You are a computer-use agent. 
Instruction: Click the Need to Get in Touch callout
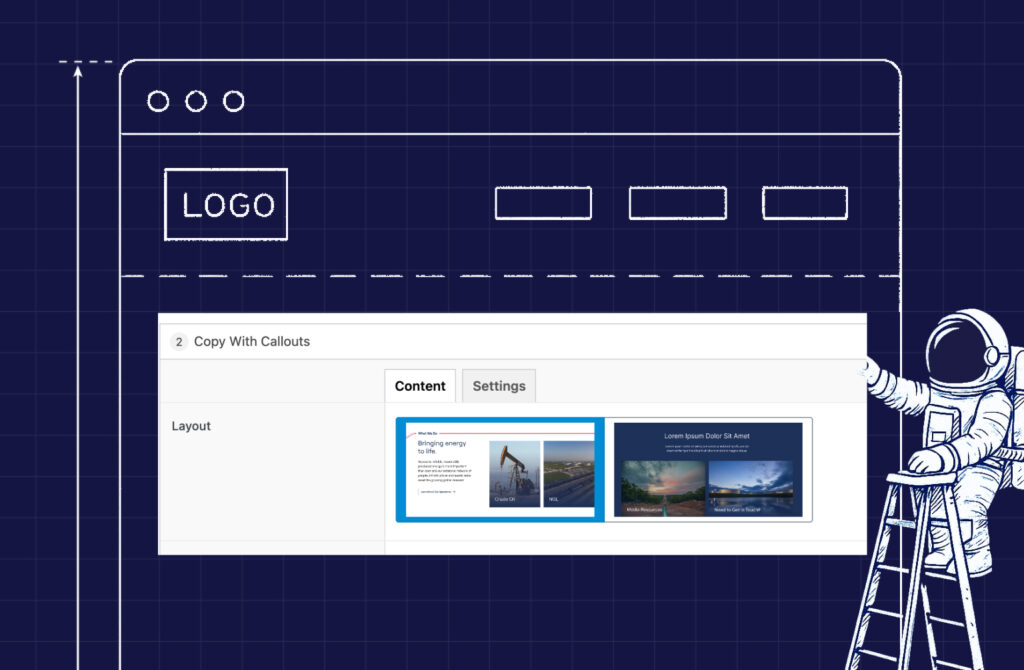tap(750, 488)
